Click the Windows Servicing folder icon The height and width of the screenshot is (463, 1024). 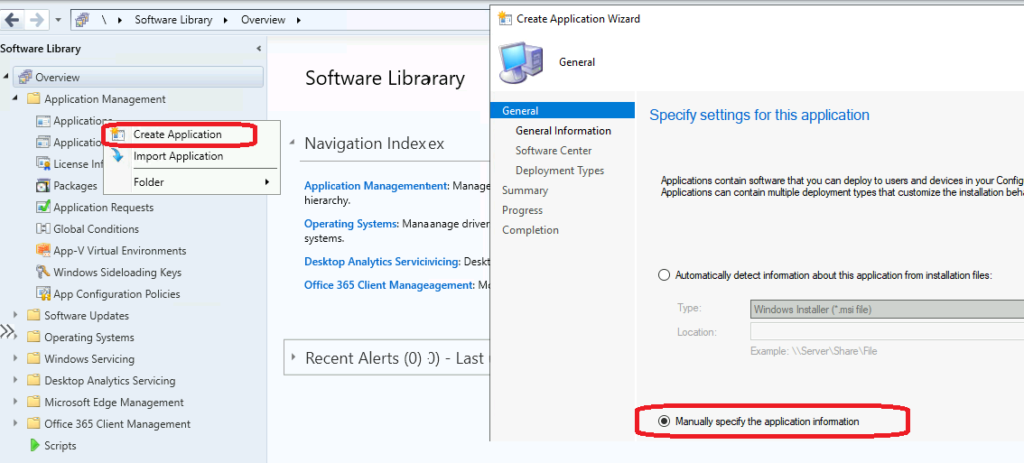point(34,359)
